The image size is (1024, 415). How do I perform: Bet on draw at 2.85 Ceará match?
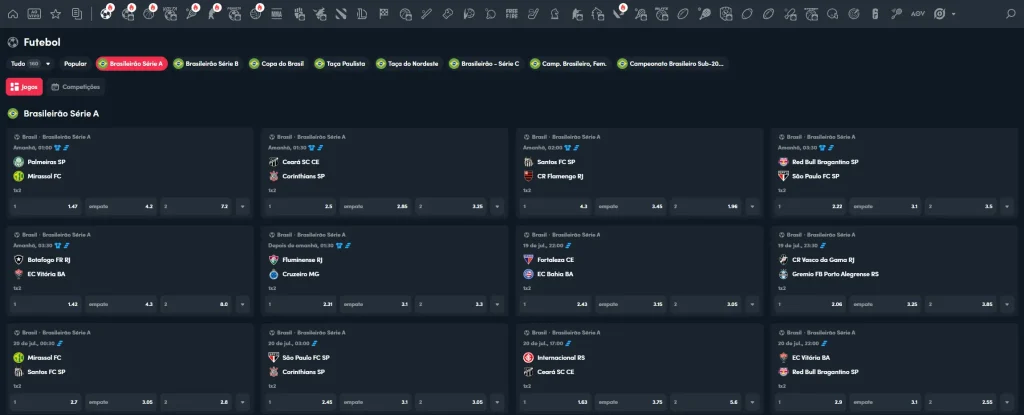(376, 207)
